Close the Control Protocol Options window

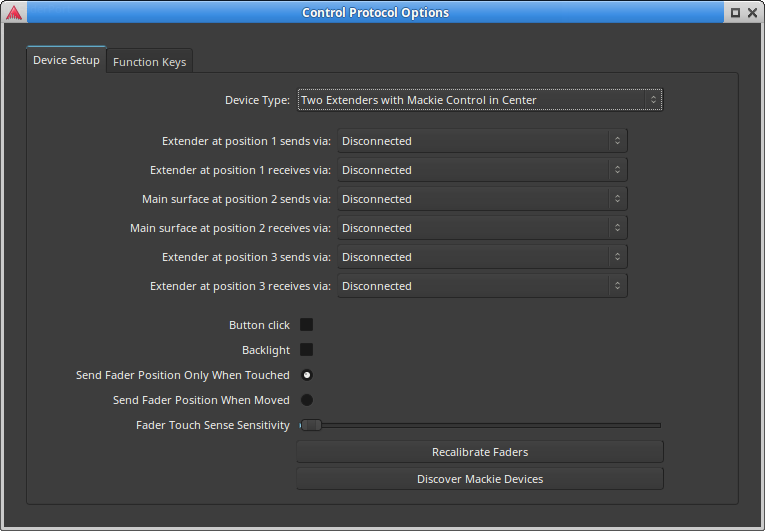(752, 13)
